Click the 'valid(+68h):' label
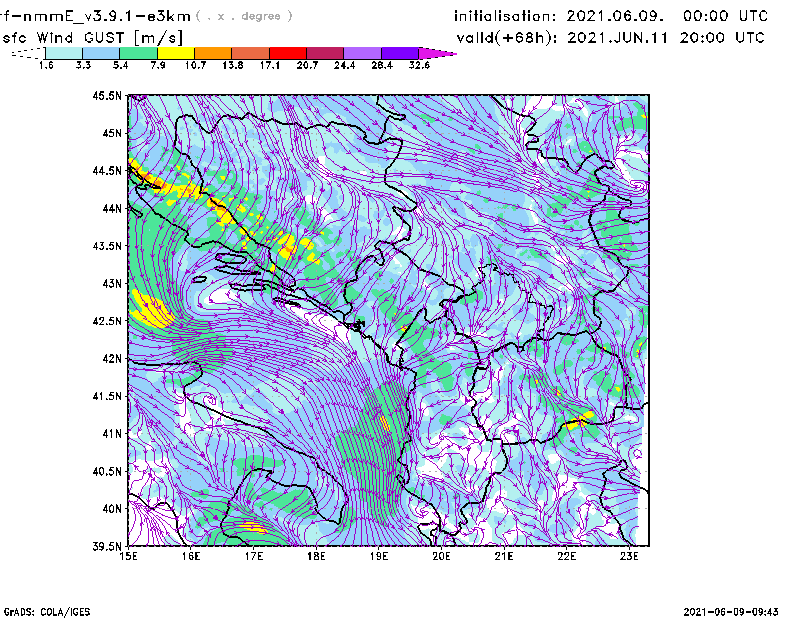Viewport: 800px width, 618px height. (507, 38)
